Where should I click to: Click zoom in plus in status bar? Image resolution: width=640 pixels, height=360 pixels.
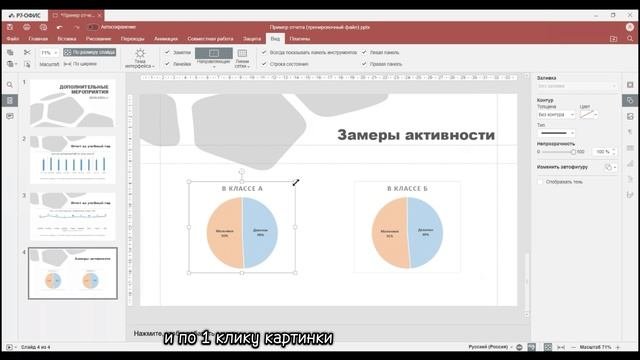click(x=618, y=347)
